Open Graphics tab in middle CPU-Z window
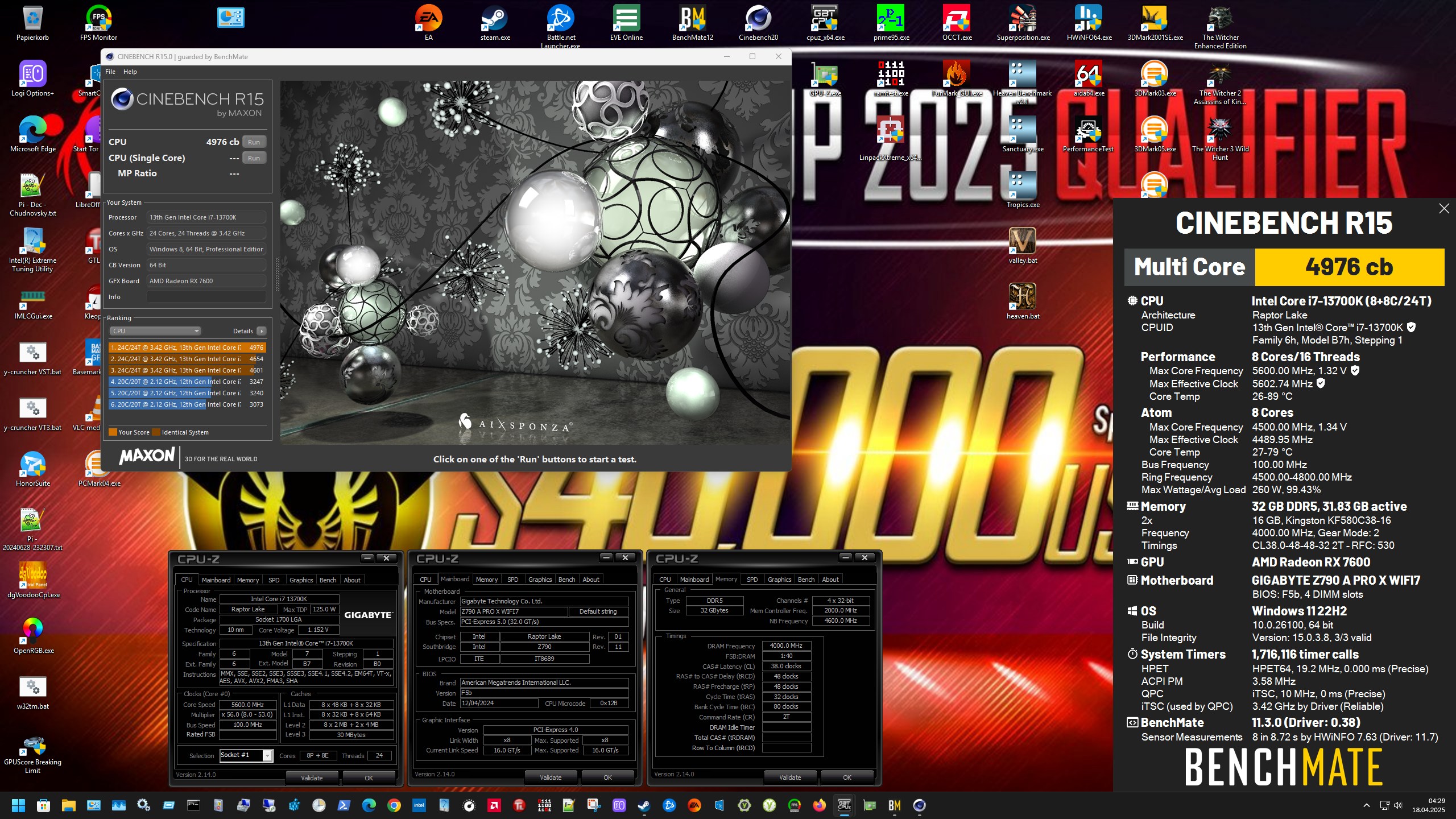This screenshot has width=1456, height=819. pyautogui.click(x=540, y=580)
